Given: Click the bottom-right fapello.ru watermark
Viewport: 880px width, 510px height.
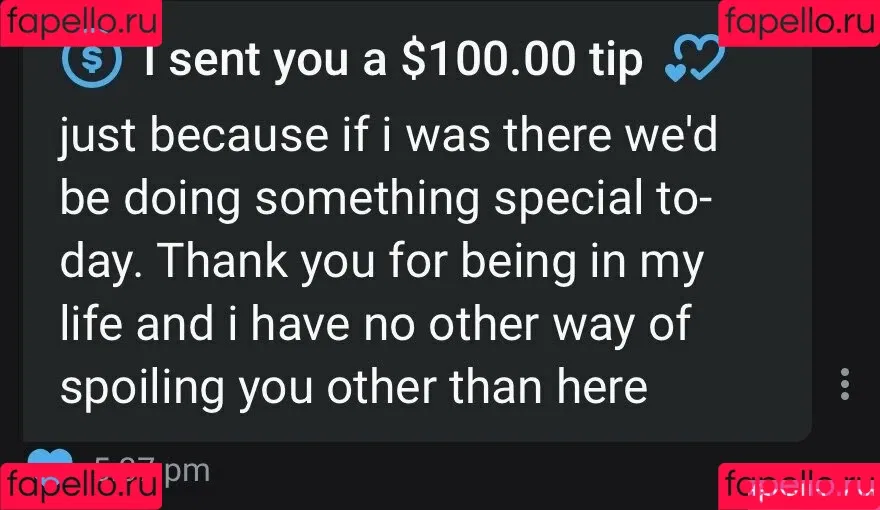Looking at the screenshot, I should click(x=799, y=486).
